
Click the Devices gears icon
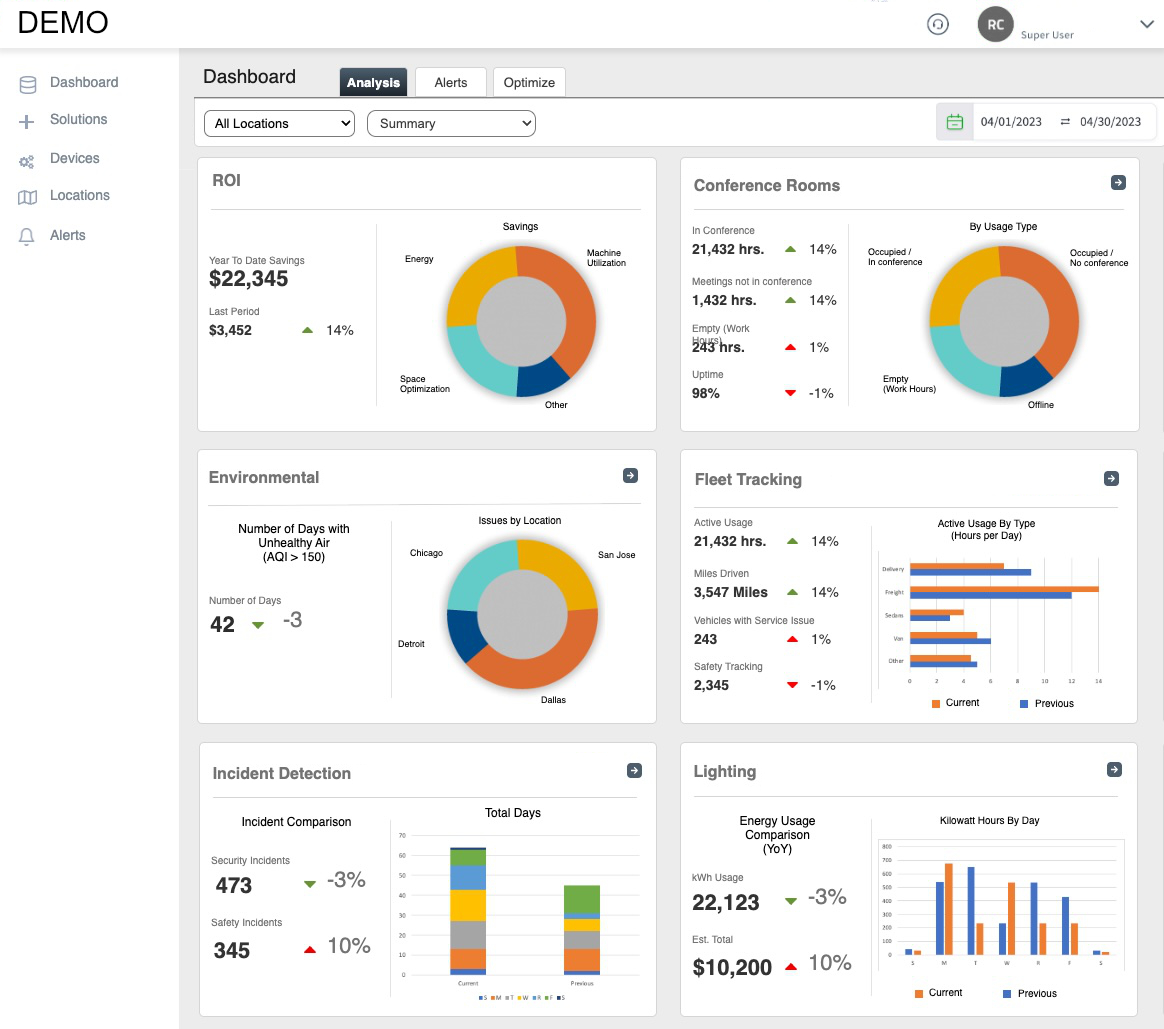coord(27,161)
